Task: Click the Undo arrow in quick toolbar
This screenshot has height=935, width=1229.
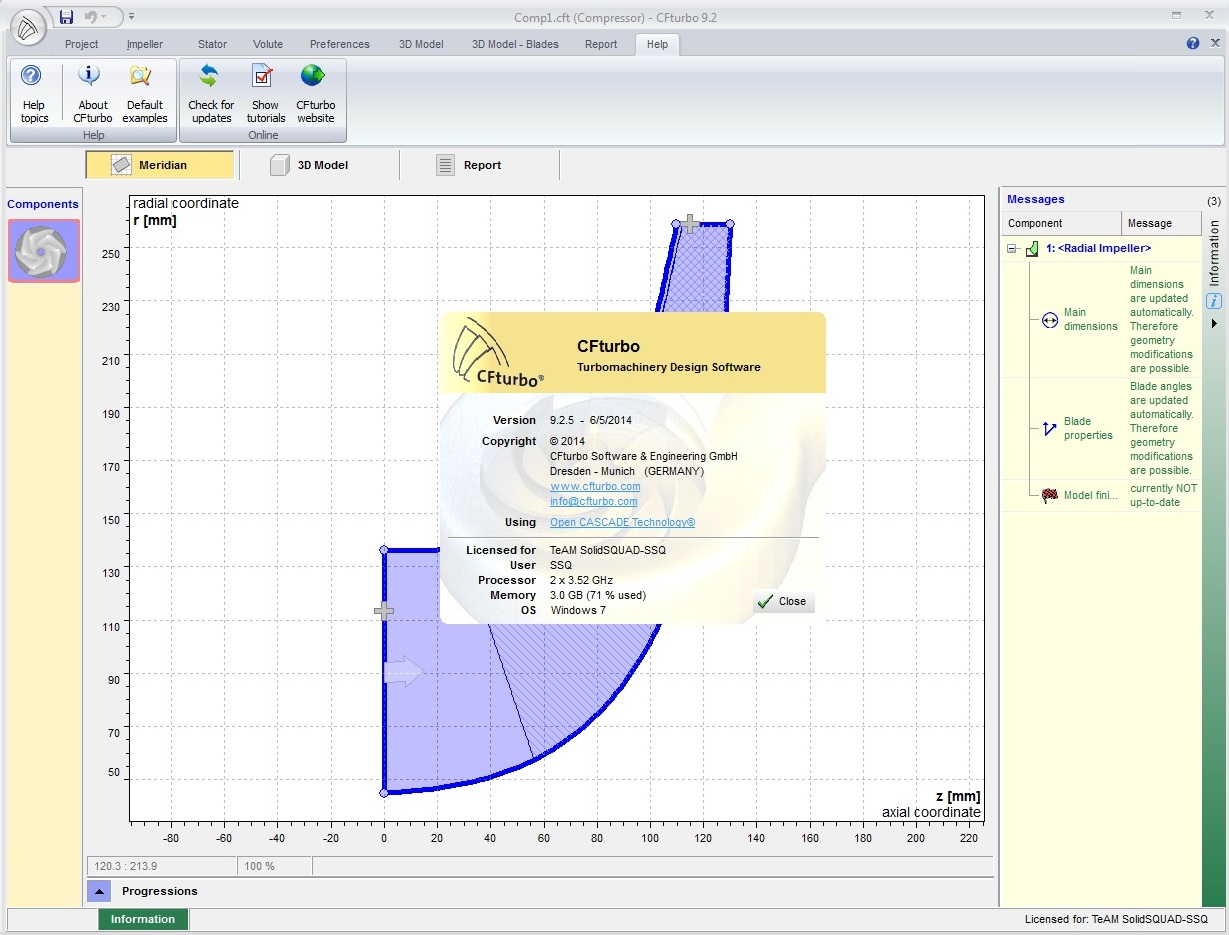Action: 92,17
